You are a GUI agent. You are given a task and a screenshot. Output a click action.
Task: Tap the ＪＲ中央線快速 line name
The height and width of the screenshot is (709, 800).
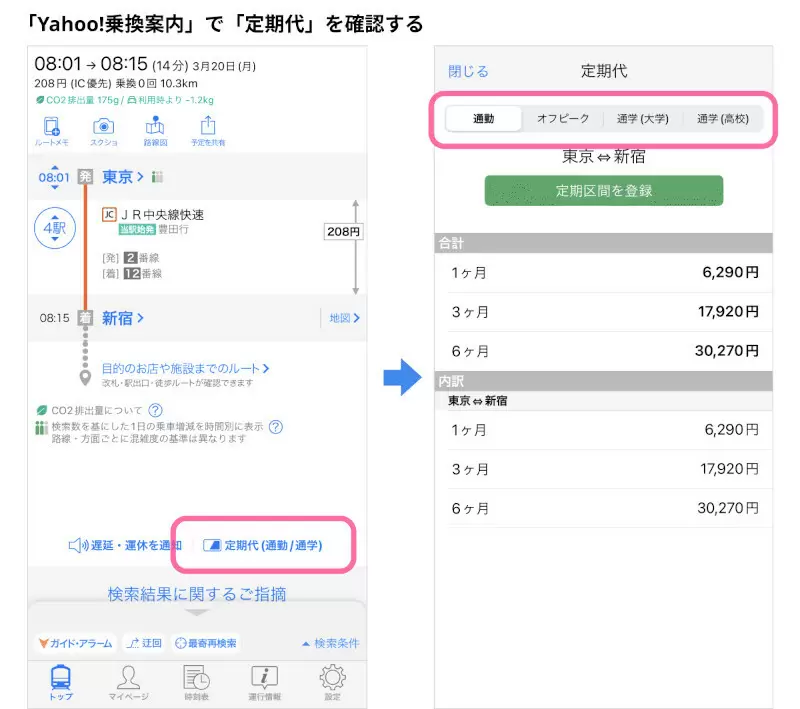click(162, 214)
